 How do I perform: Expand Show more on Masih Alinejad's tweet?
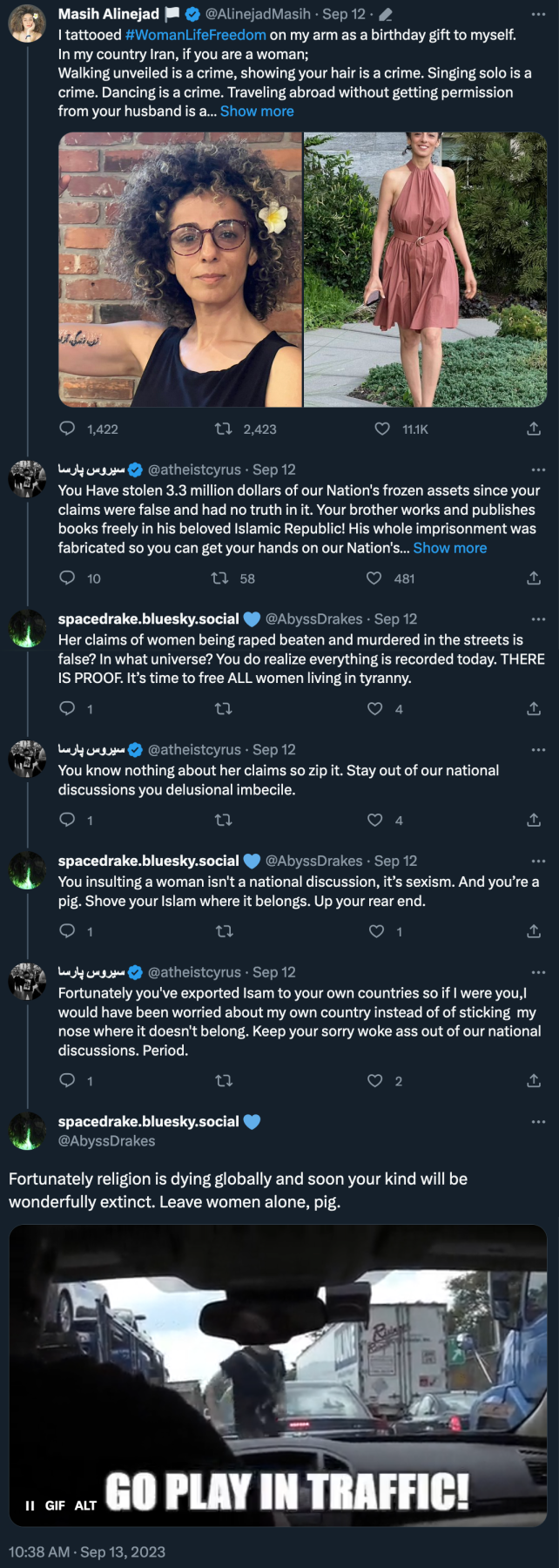(x=257, y=112)
